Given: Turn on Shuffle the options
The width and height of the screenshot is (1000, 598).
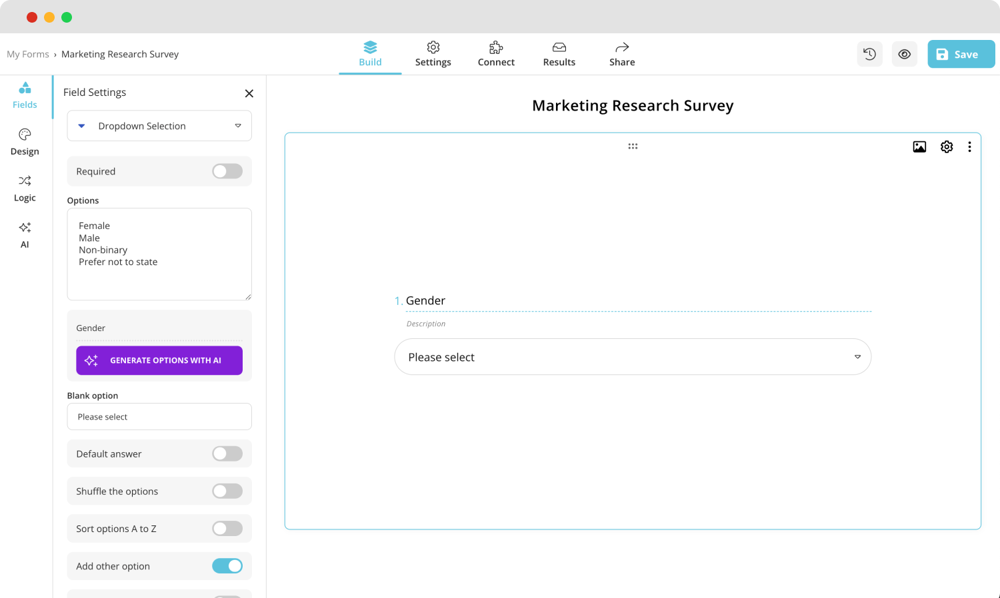Looking at the screenshot, I should click(x=227, y=491).
